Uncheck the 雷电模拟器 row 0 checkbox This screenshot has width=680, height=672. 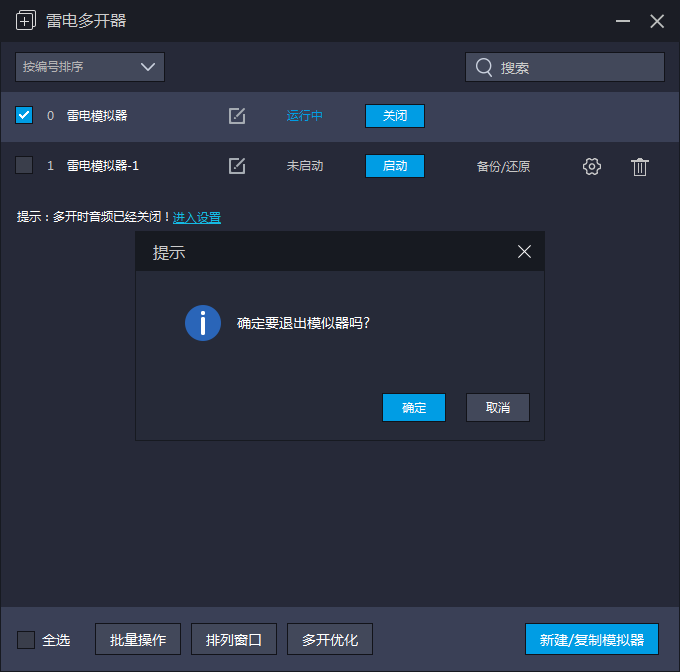pos(24,115)
